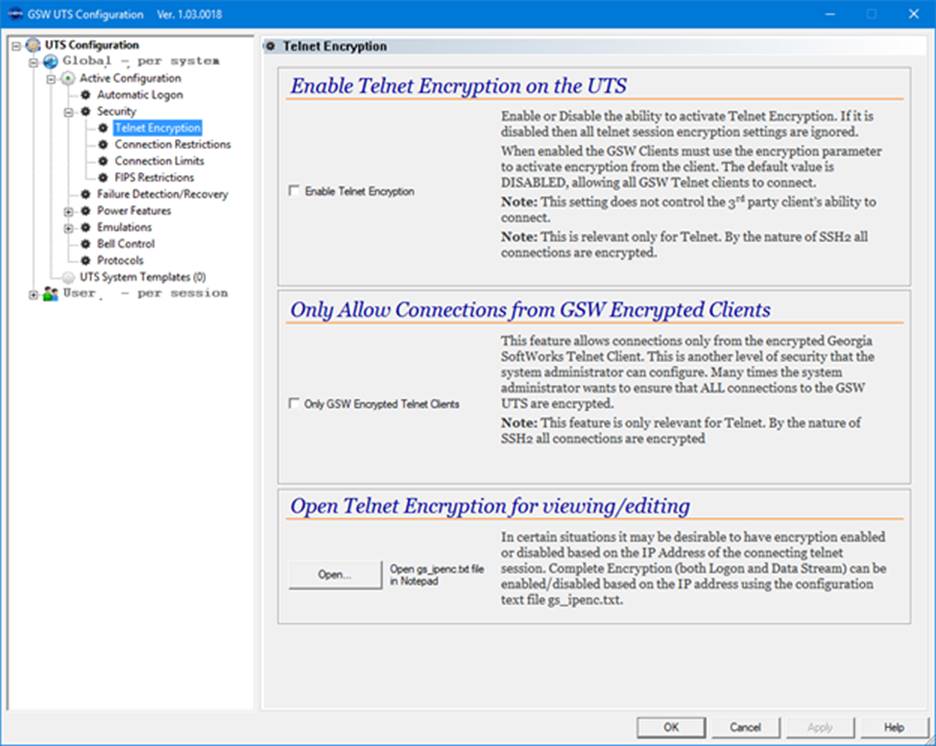Open Connection Limits settings
Viewport: 936px width, 746px height.
[x=159, y=161]
